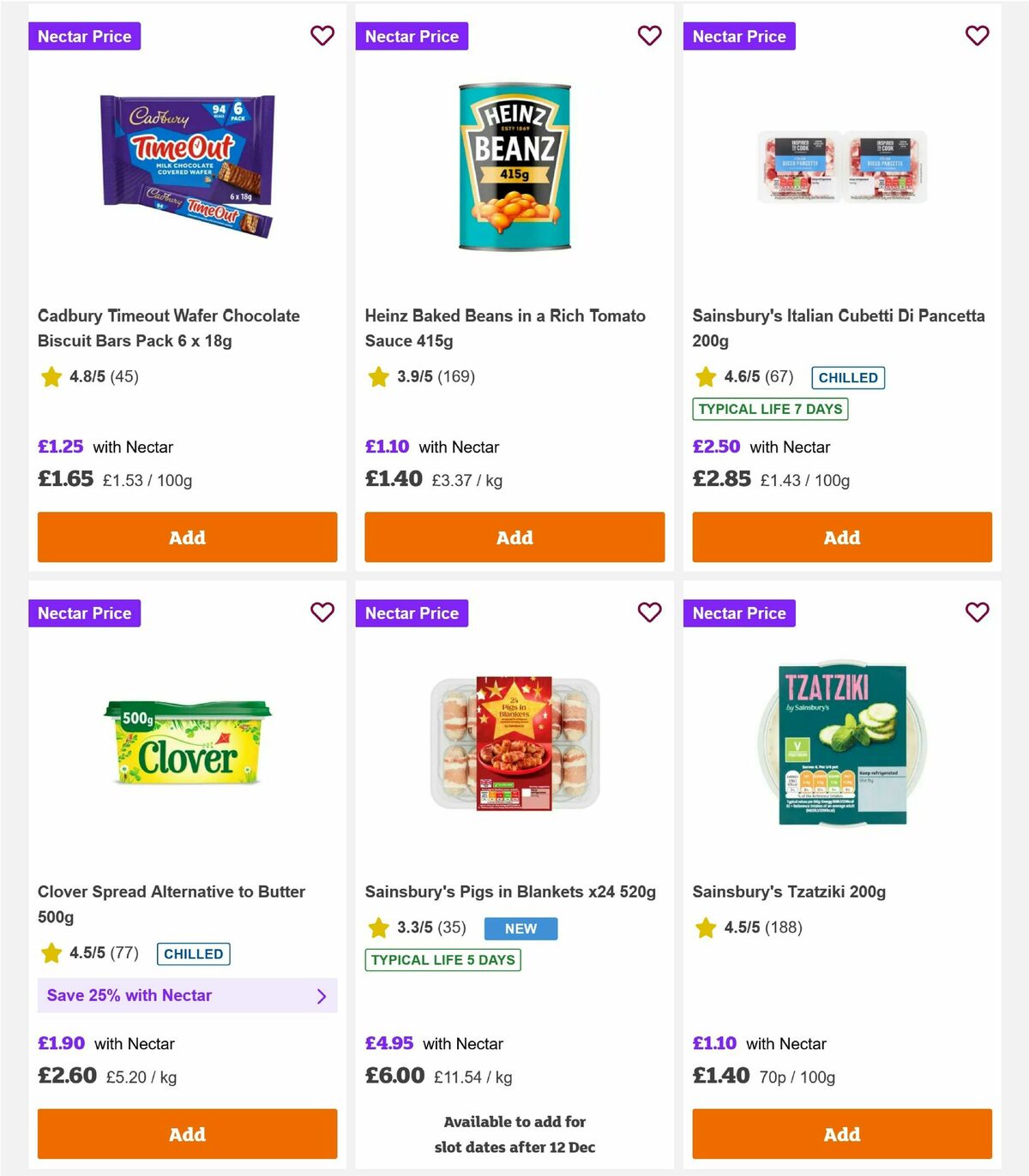This screenshot has height=1176, width=1029.
Task: Select the TYPICAL LIFE 5 DAYS badge
Action: [442, 960]
